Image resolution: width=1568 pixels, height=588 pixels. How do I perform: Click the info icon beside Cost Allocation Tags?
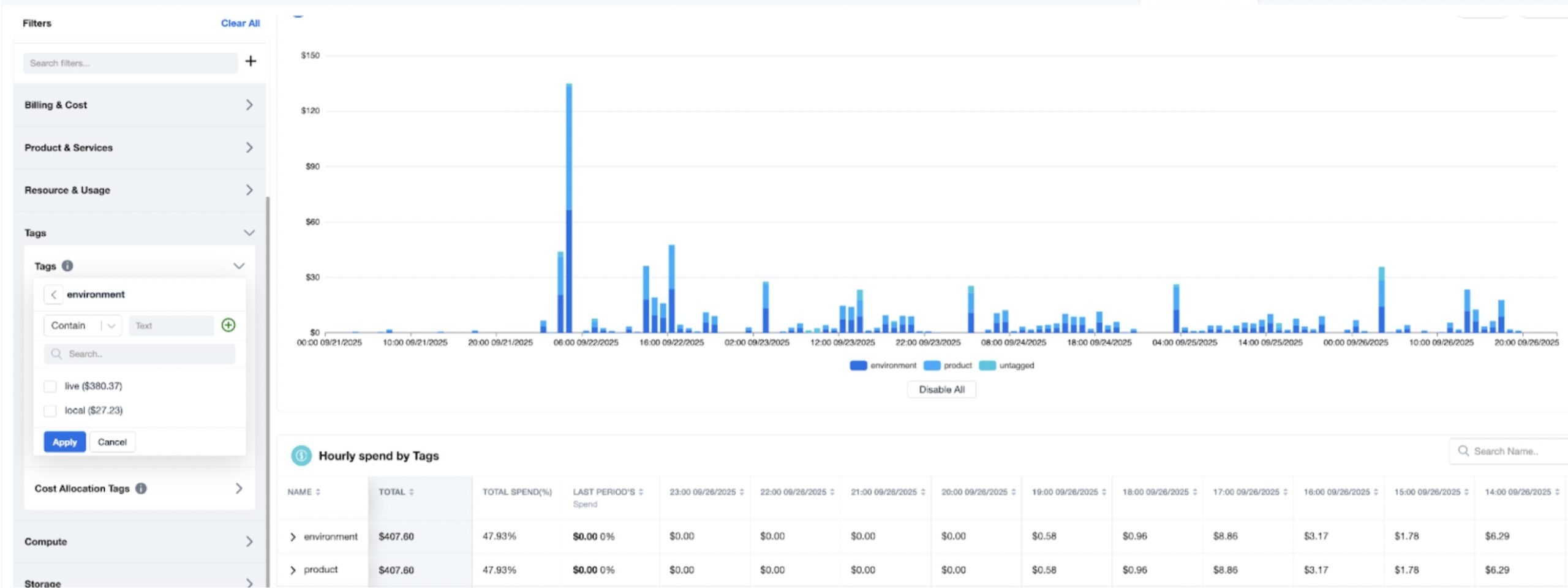click(x=141, y=488)
